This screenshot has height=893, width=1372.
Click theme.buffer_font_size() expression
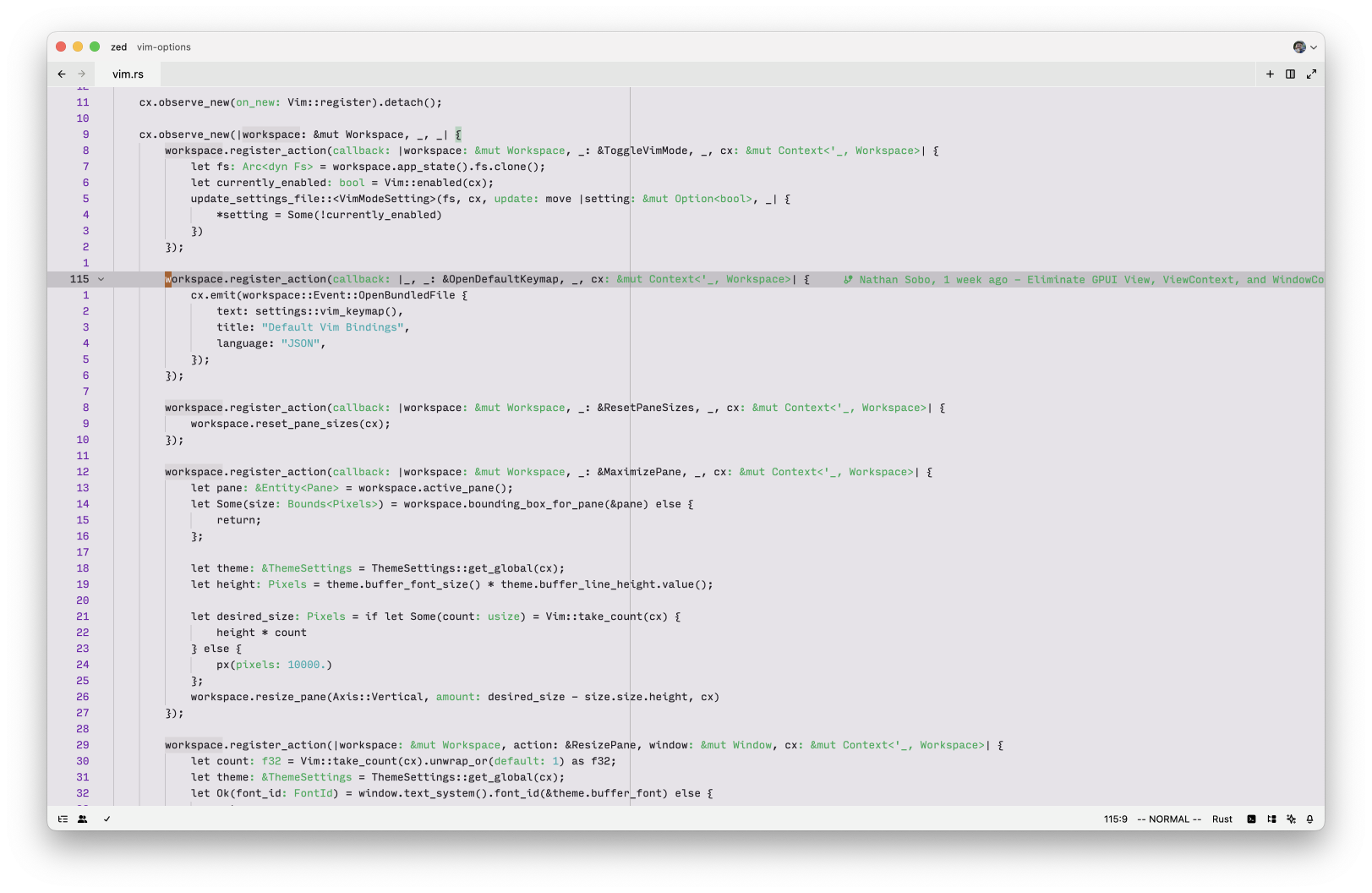(x=403, y=584)
